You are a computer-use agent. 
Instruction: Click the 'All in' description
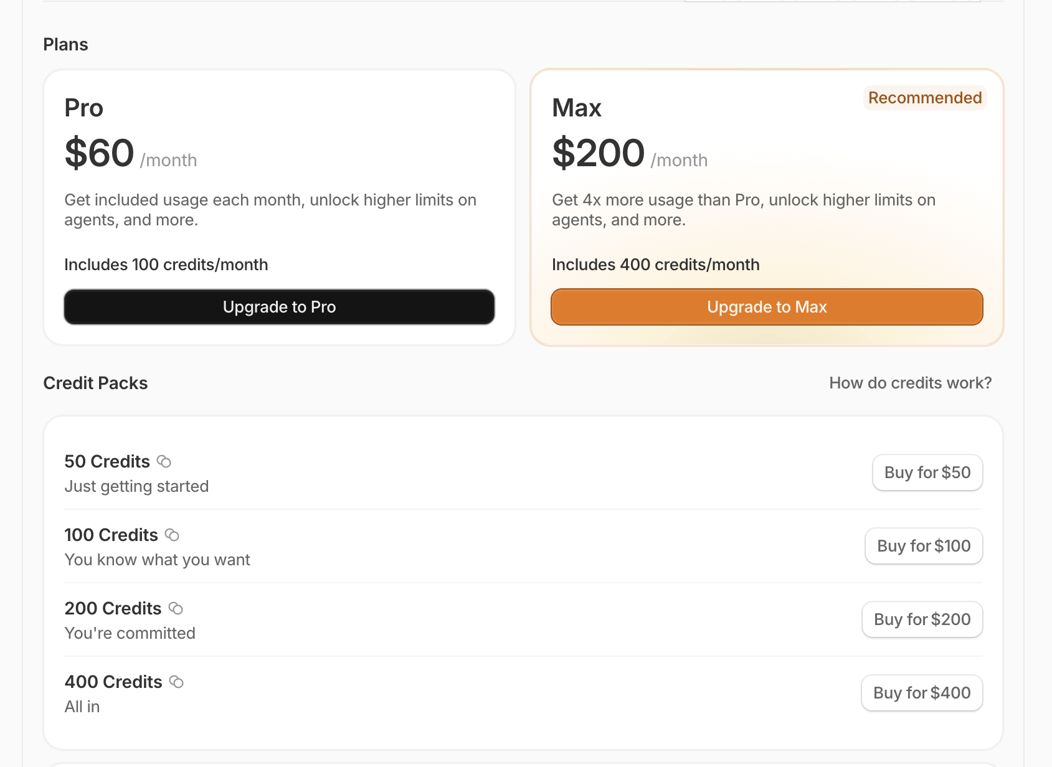(82, 707)
